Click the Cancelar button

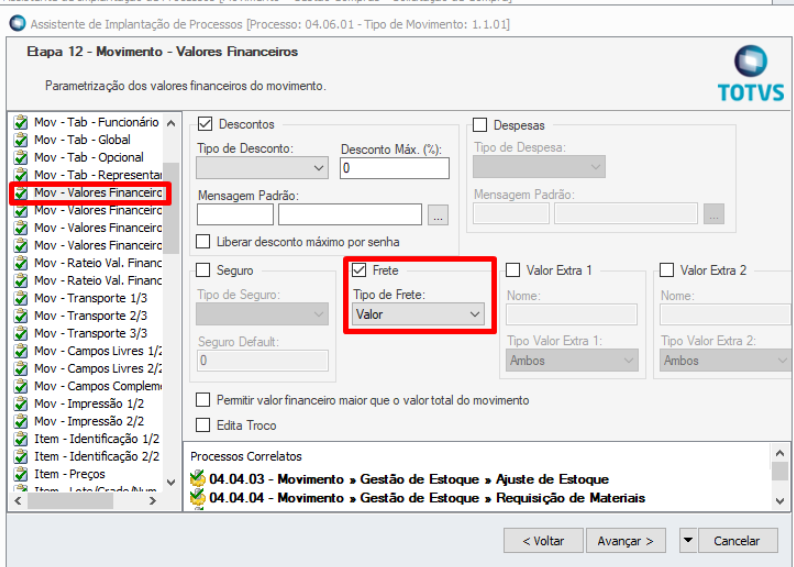point(737,541)
